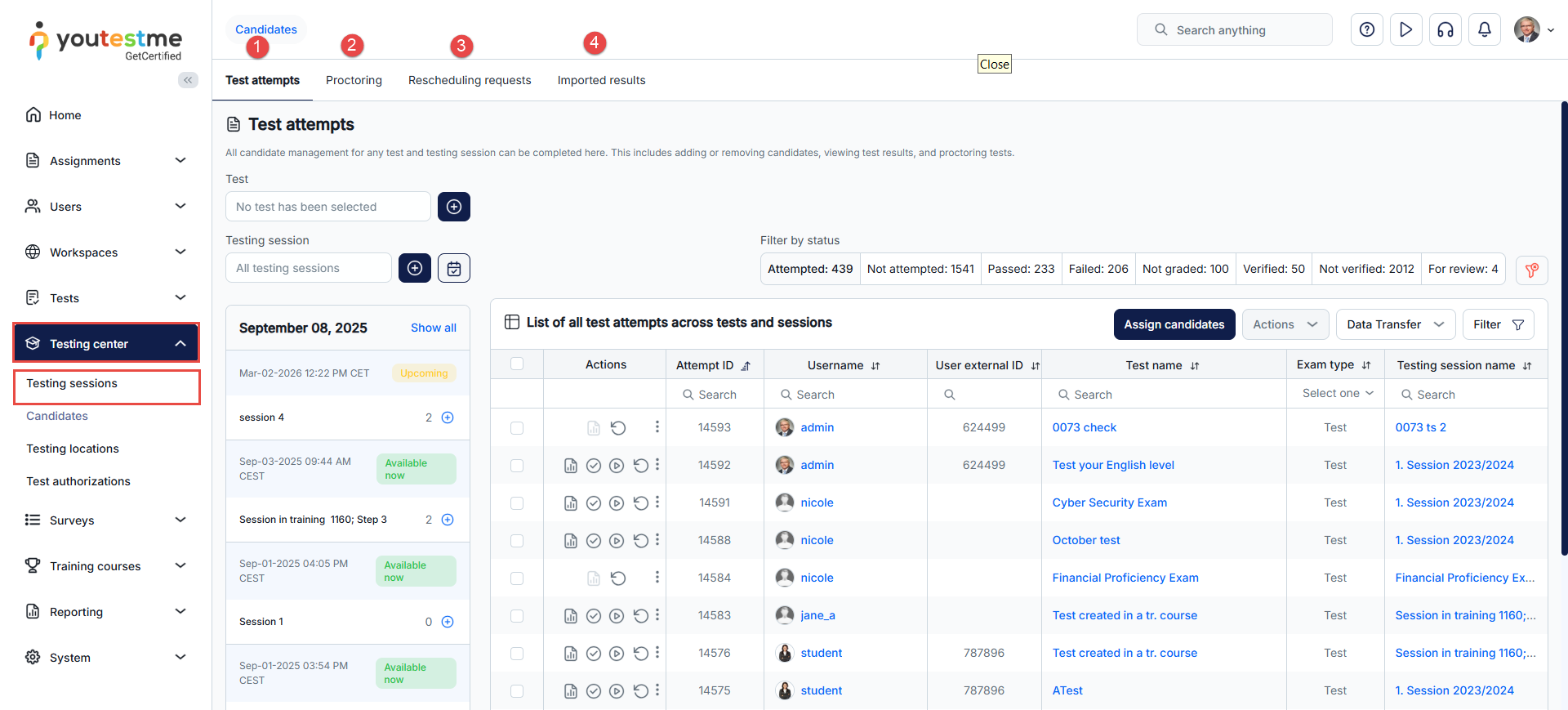Open three-dot menu for attempt 14593
Viewport: 1568px width, 710px height.
[657, 427]
